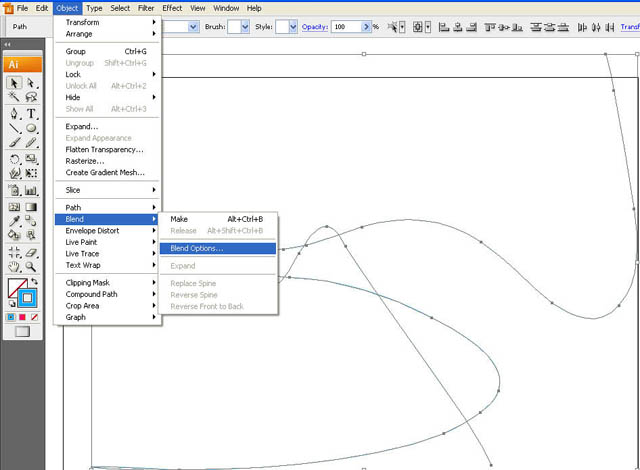Select the Selection tool (black arrow)
This screenshot has height=470, width=640.
[14, 83]
